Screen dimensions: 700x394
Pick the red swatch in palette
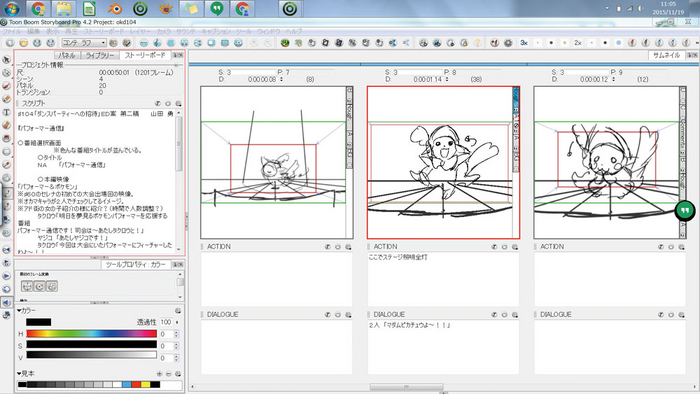click(x=136, y=384)
